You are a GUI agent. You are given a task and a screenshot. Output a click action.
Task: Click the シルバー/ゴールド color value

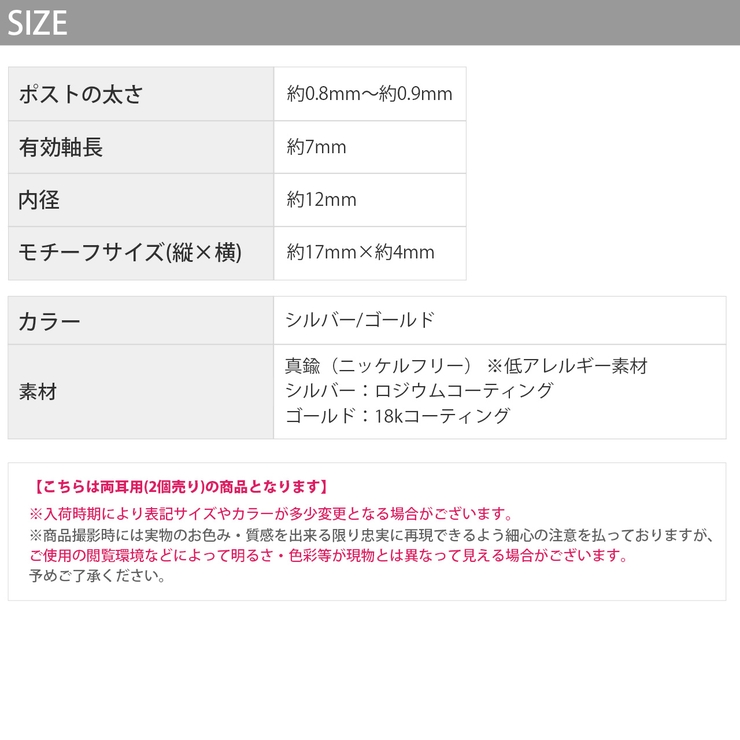click(360, 320)
